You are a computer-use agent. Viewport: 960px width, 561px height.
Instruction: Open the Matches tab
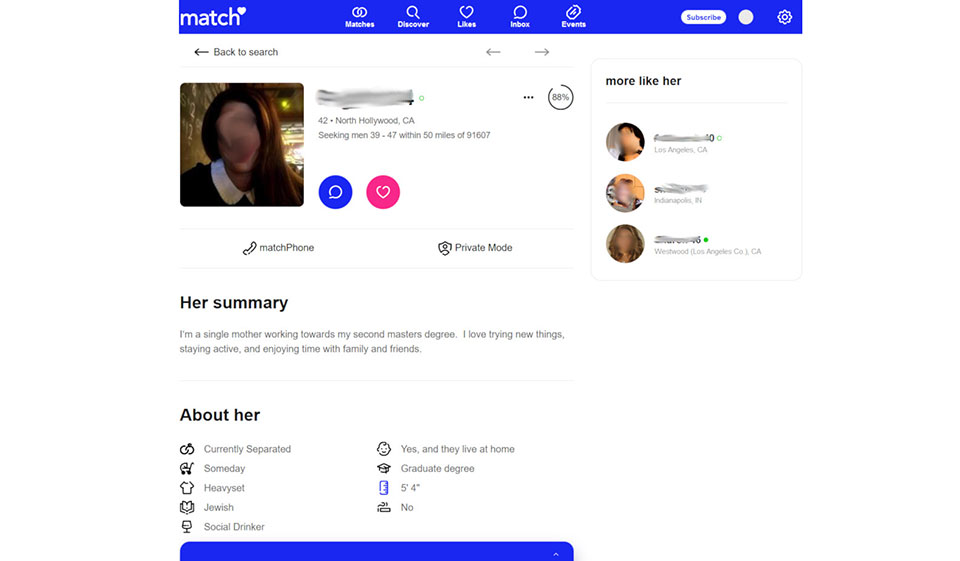click(x=359, y=17)
